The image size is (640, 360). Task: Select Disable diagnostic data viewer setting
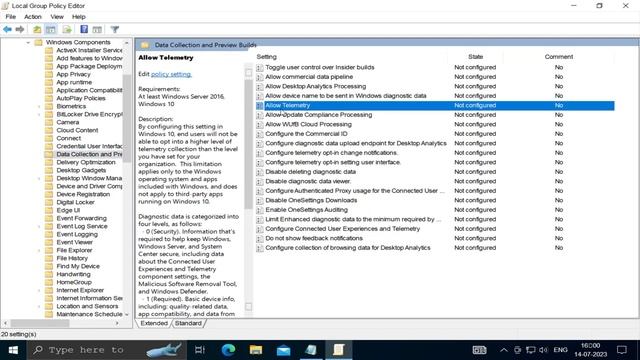pos(308,181)
